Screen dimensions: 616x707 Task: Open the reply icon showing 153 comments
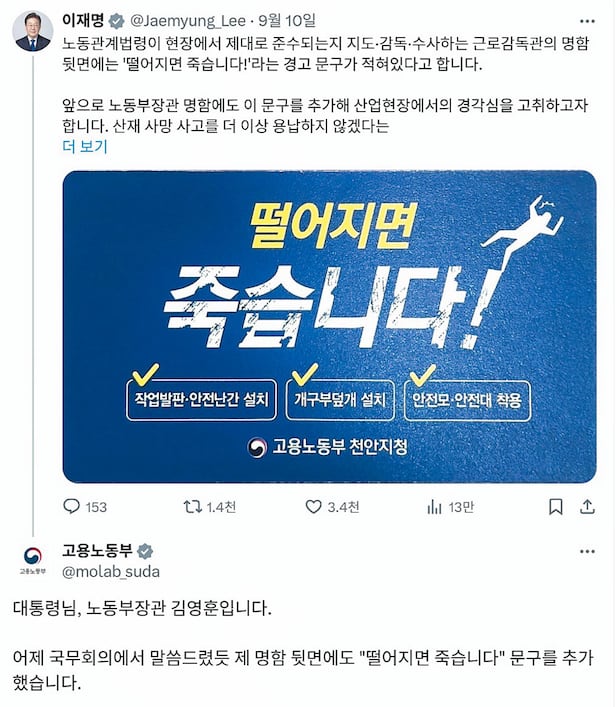point(72,507)
